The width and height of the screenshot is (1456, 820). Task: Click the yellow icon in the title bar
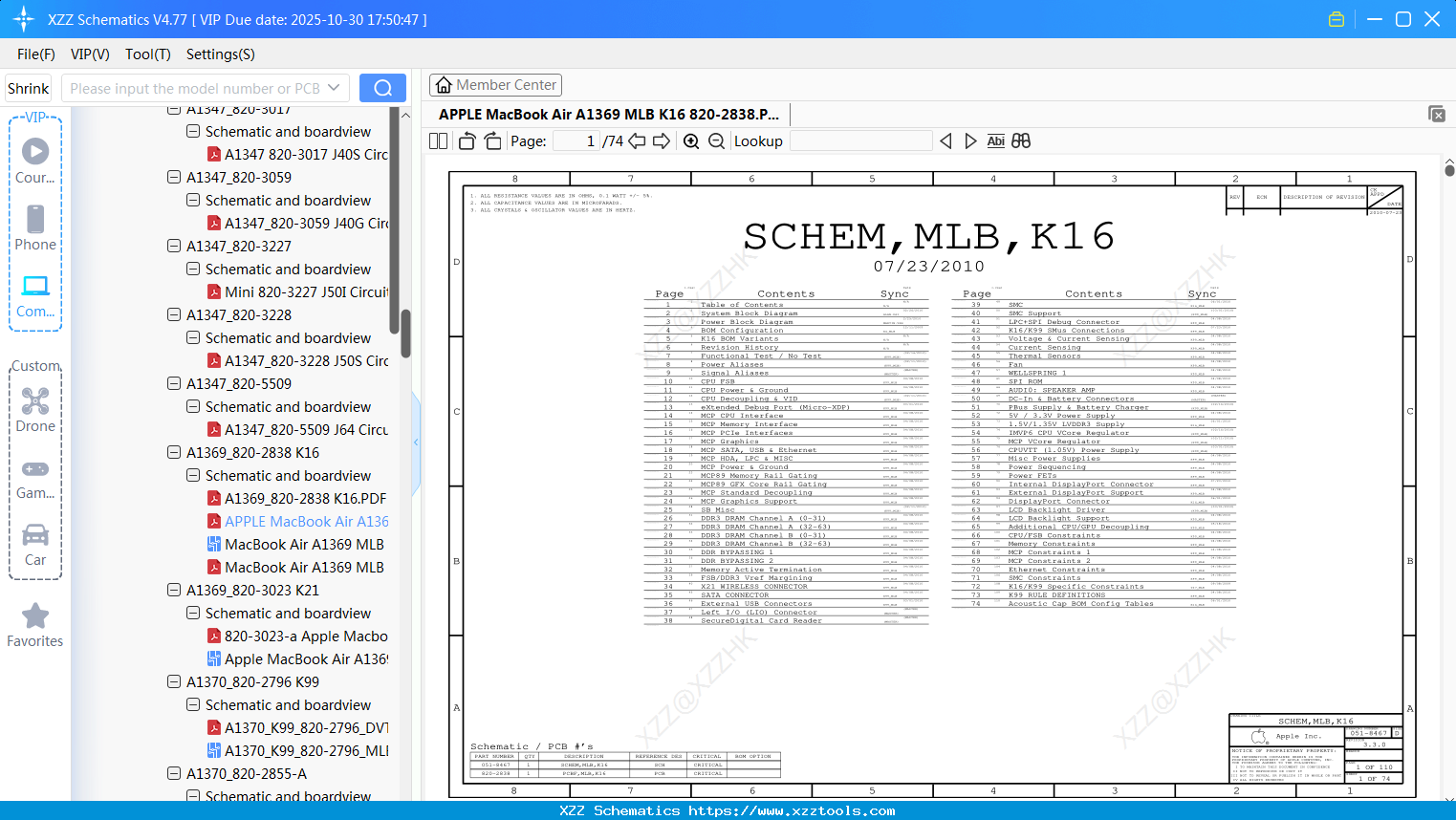pyautogui.click(x=1336, y=19)
